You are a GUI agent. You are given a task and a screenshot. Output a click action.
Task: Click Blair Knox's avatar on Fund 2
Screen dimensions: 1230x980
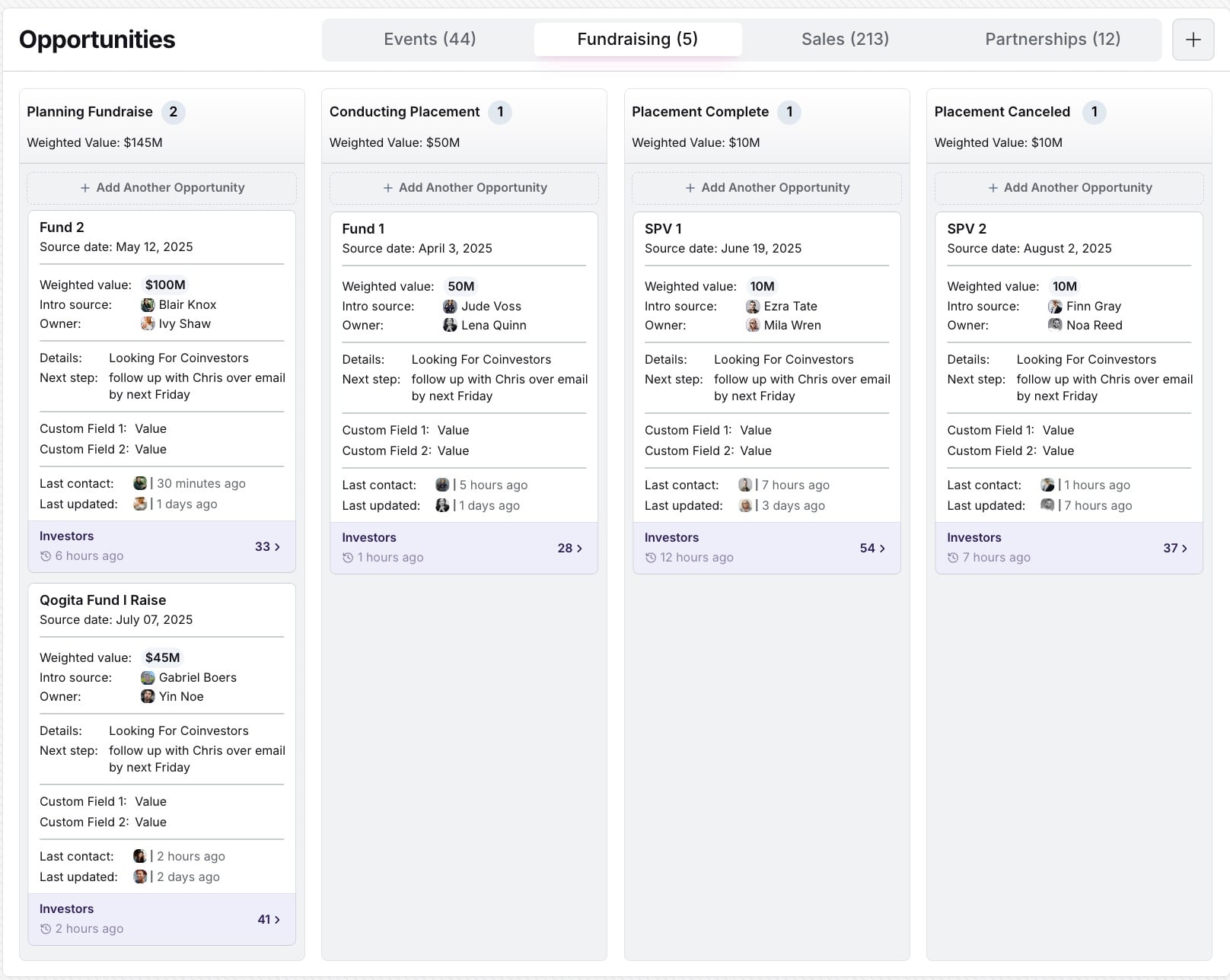148,305
